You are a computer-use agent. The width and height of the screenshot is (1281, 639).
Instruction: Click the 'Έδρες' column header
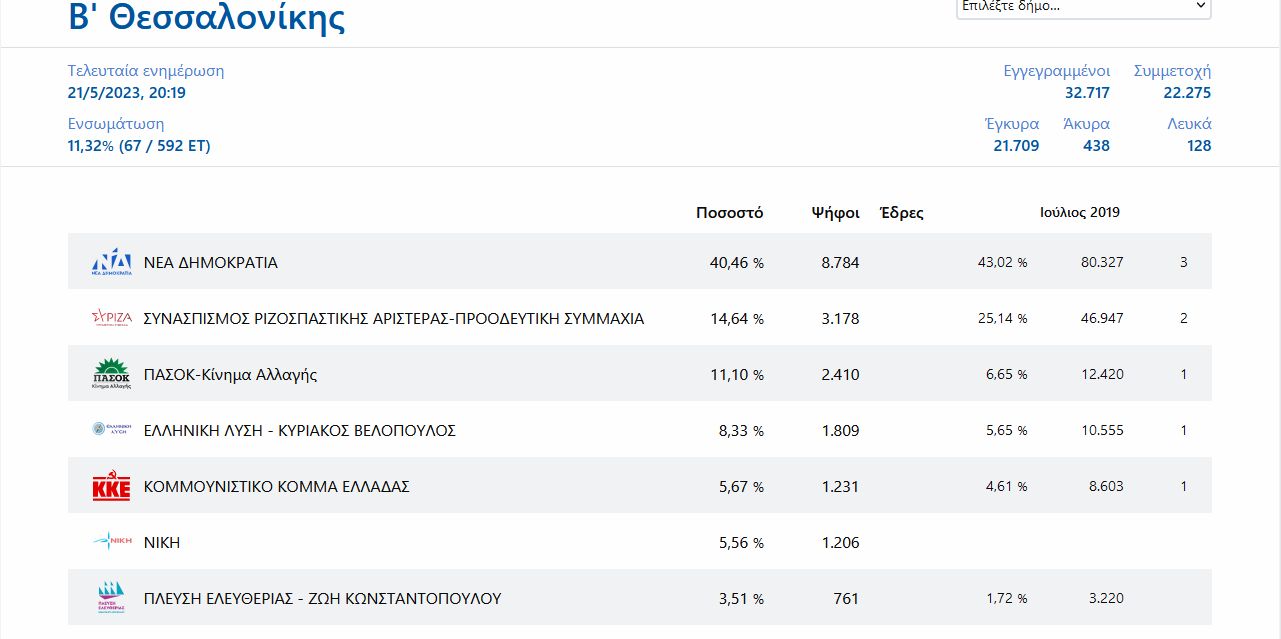click(x=901, y=213)
